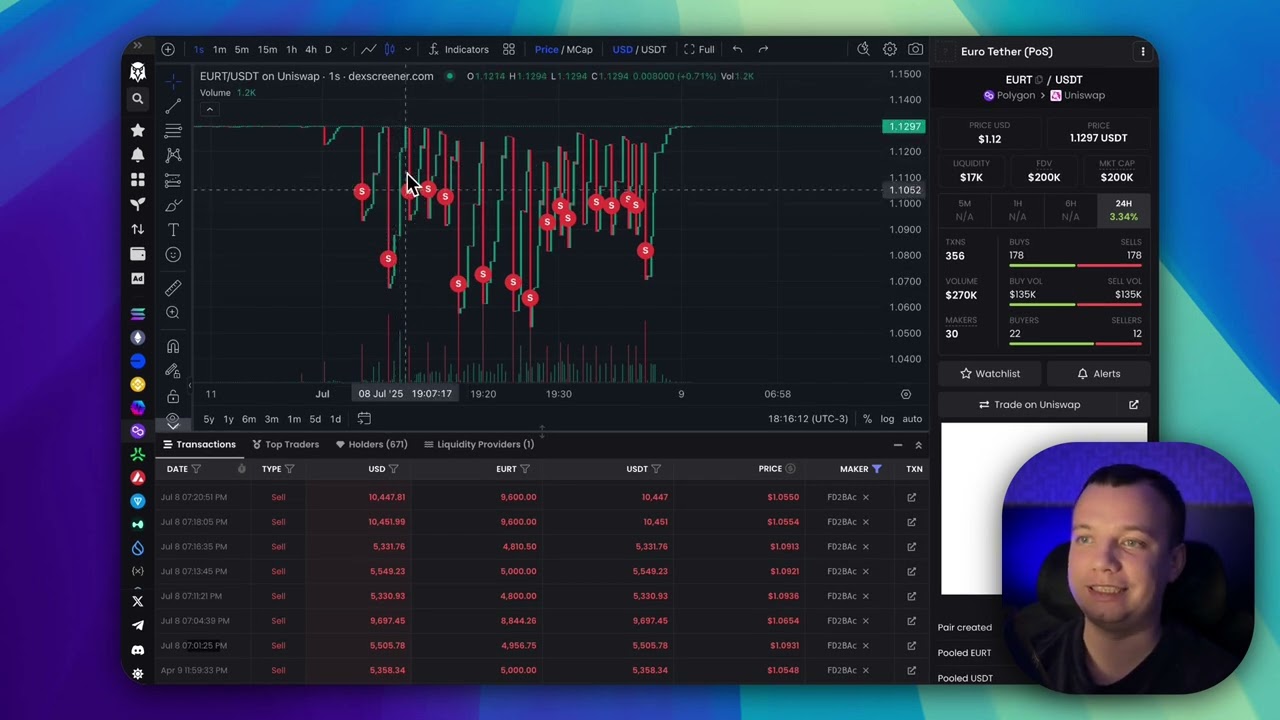Open pair options three-dot menu

coord(1143,51)
